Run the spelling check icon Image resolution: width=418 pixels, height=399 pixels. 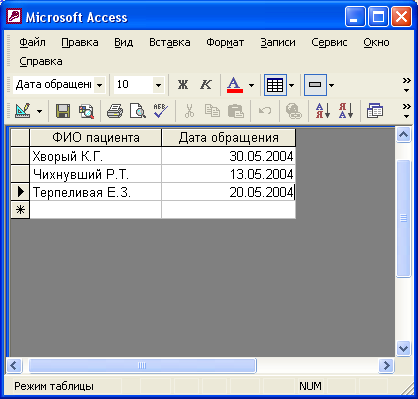[161, 111]
